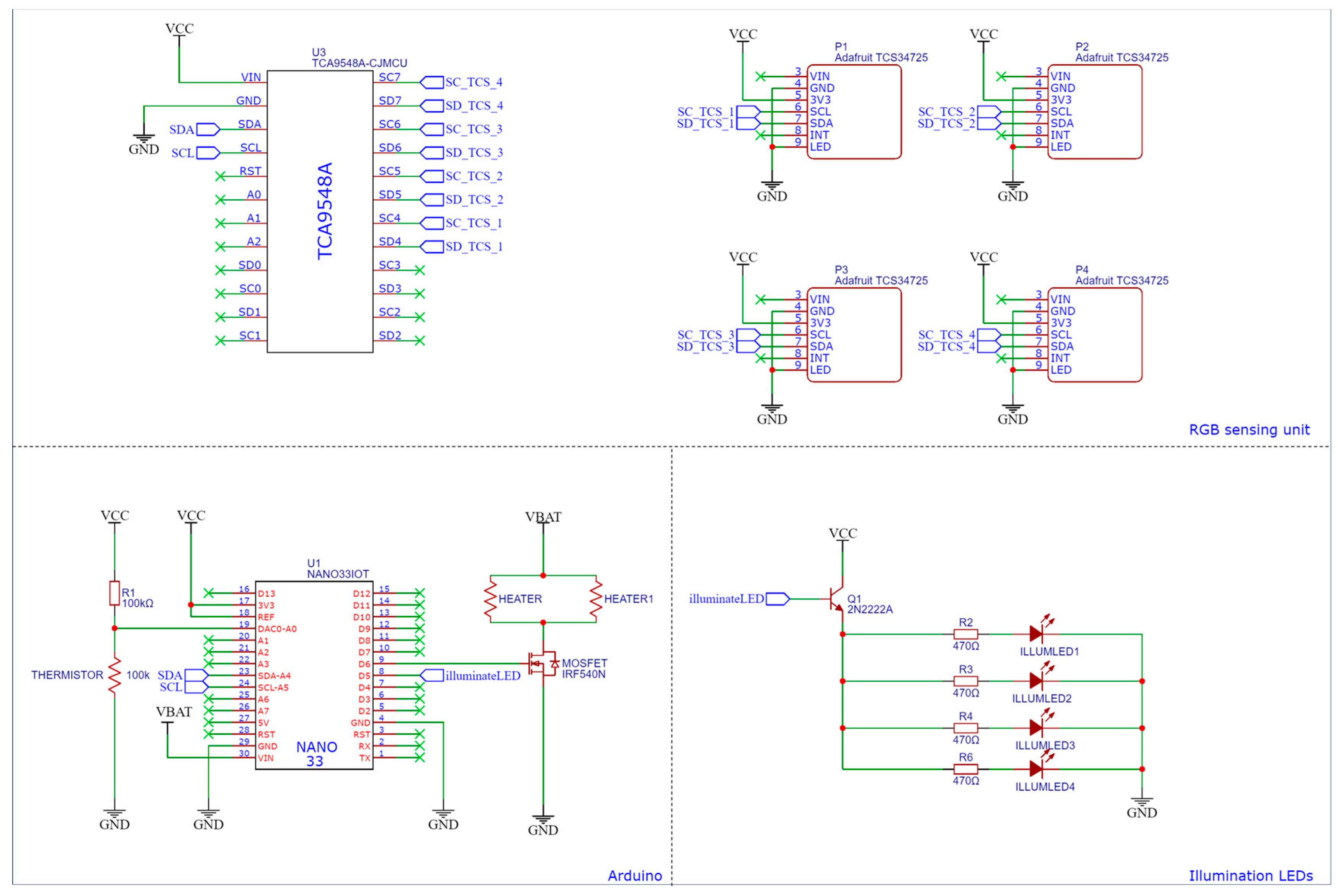The width and height of the screenshot is (1338, 896).
Task: Click the THERMISTOR resistor symbol
Action: pyautogui.click(x=115, y=676)
